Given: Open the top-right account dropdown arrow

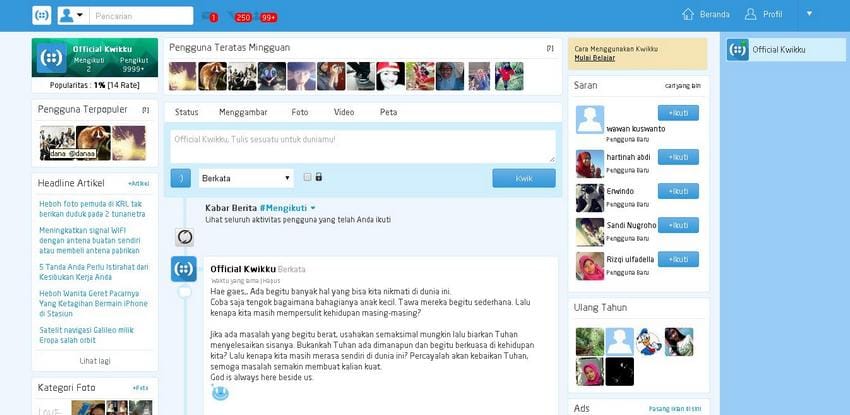Looking at the screenshot, I should 809,15.
